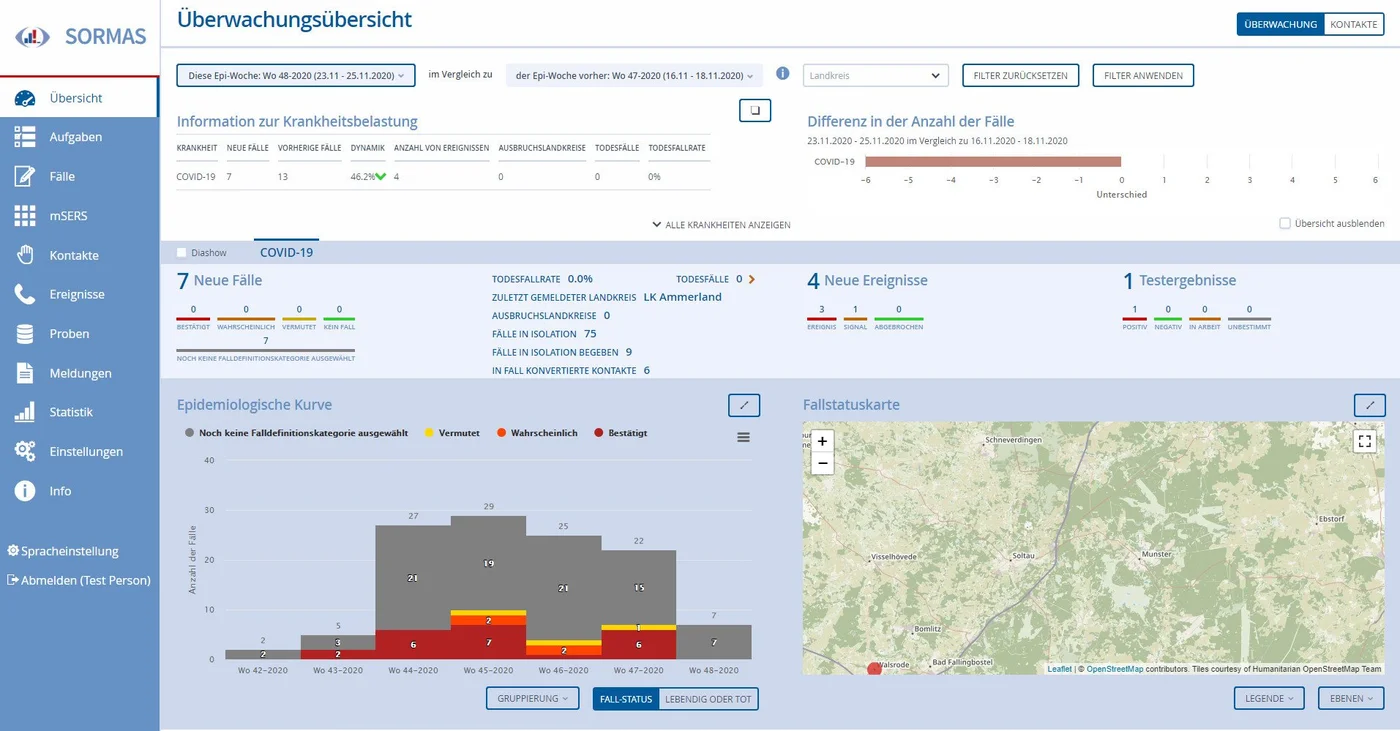Open Proben database icon
1400x731 pixels.
click(25, 334)
